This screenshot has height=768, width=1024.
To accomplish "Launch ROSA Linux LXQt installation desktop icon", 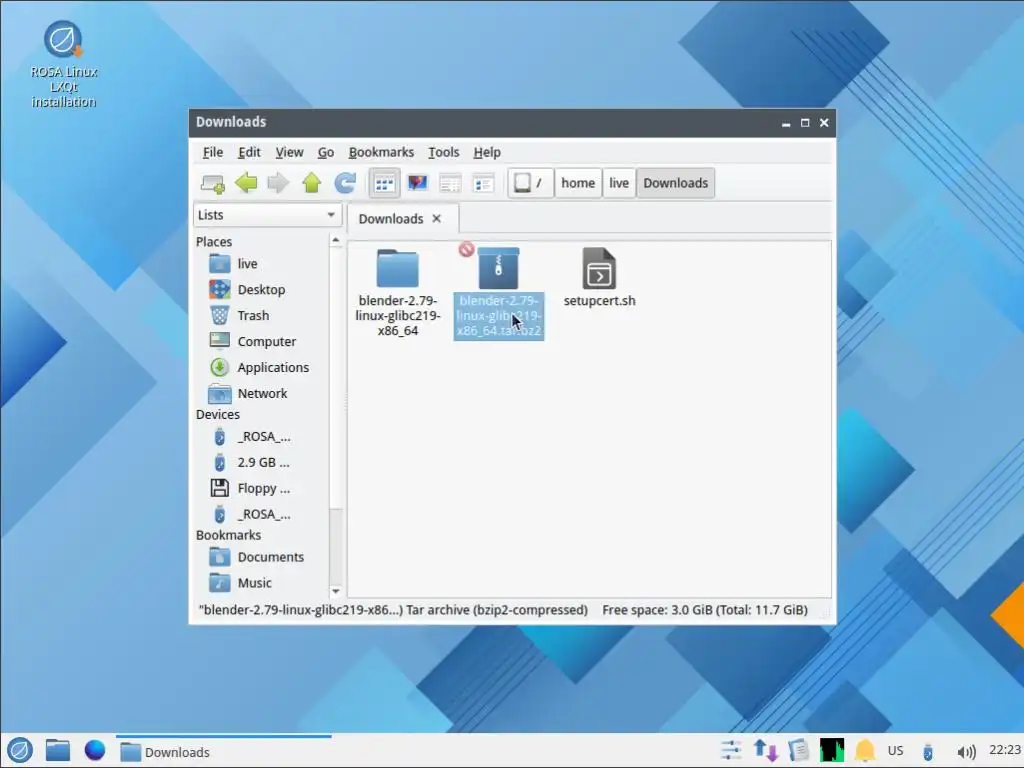I will pos(63,63).
